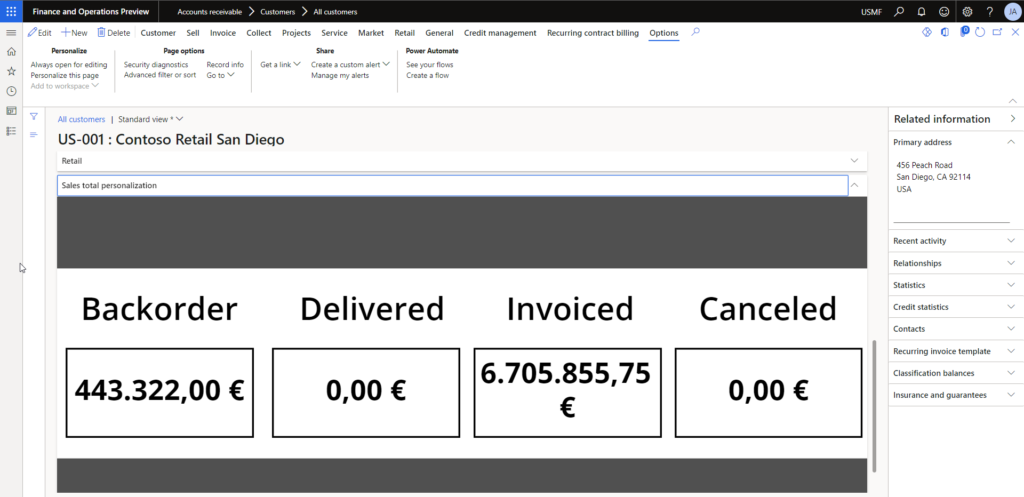This screenshot has height=497, width=1024.
Task: Open the Recurring contract billing tab
Action: click(593, 33)
